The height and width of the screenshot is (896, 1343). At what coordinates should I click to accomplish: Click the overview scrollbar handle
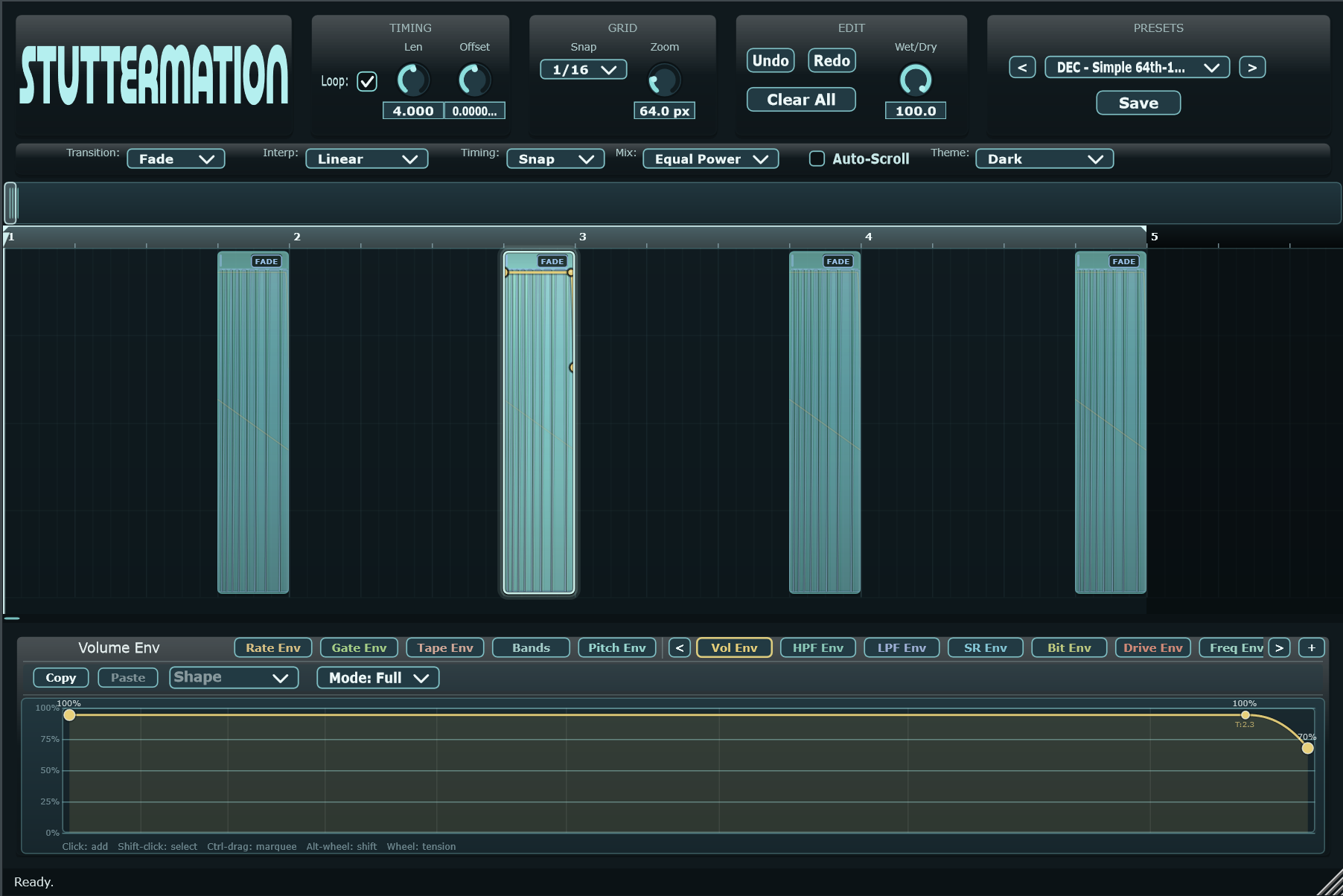[10, 203]
